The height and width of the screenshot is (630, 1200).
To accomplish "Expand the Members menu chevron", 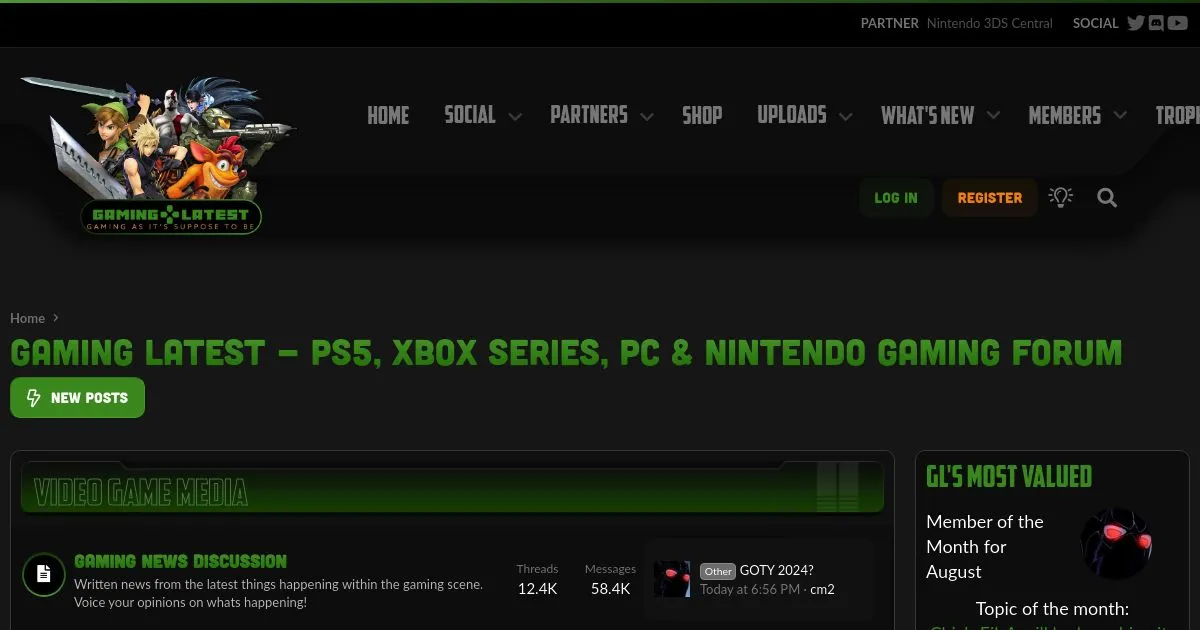I will pyautogui.click(x=1120, y=116).
